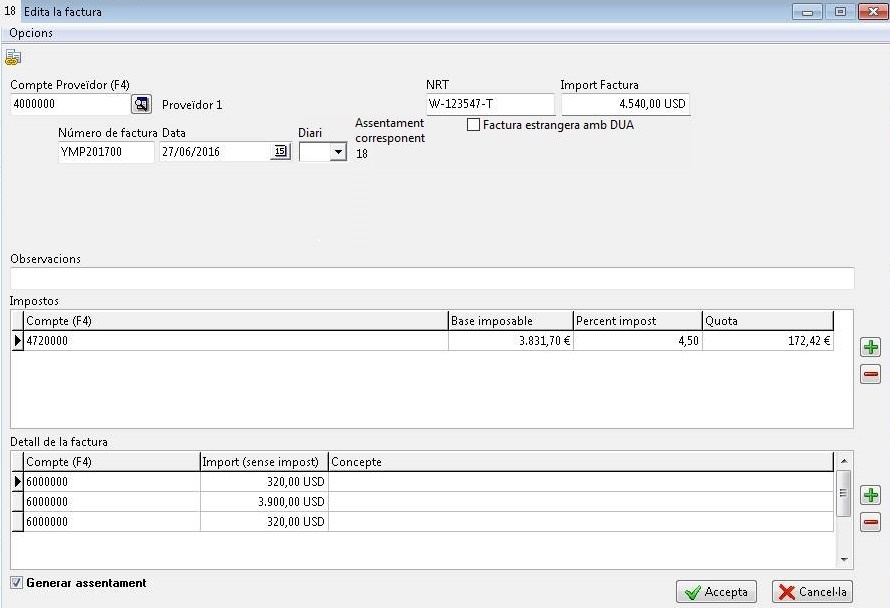This screenshot has height=608, width=890.
Task: Click the linked documents toolbar icon under Opcions
Action: pyautogui.click(x=13, y=57)
